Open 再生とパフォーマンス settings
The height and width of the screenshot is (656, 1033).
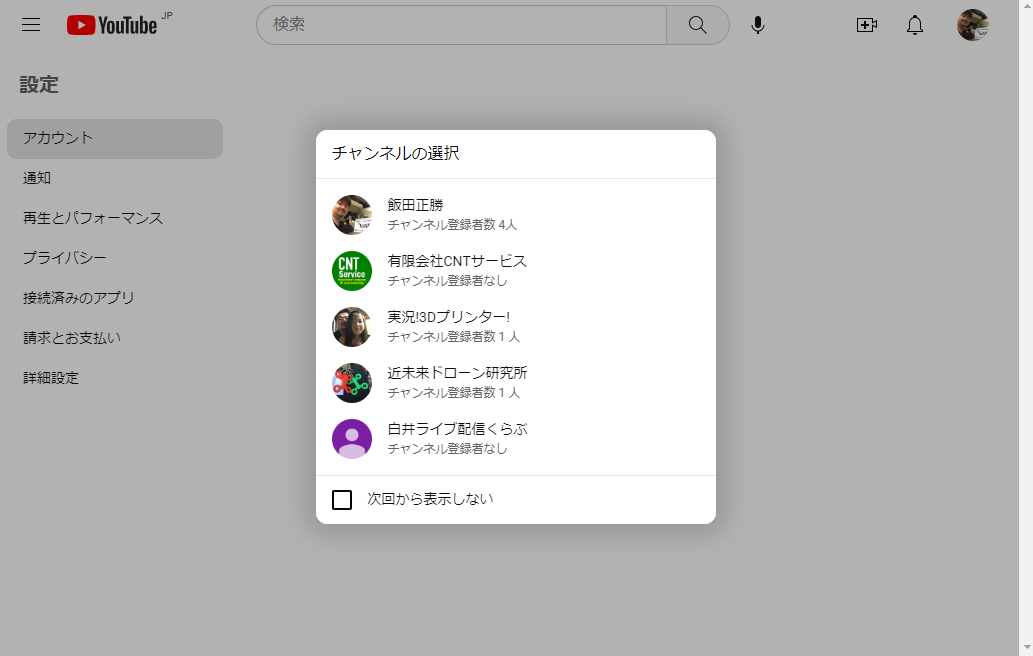(x=93, y=218)
